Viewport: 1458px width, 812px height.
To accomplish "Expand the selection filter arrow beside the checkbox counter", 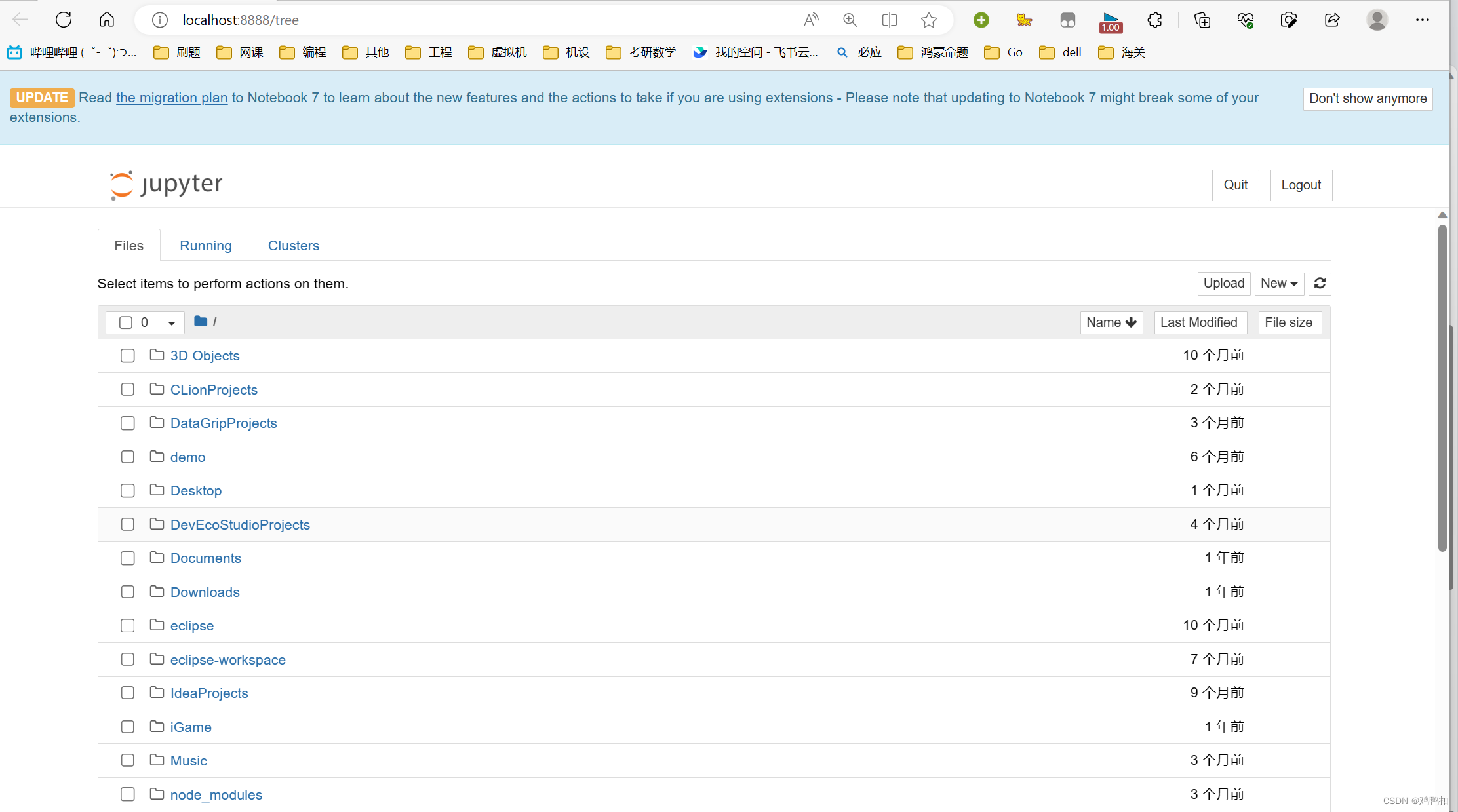I will pos(171,322).
